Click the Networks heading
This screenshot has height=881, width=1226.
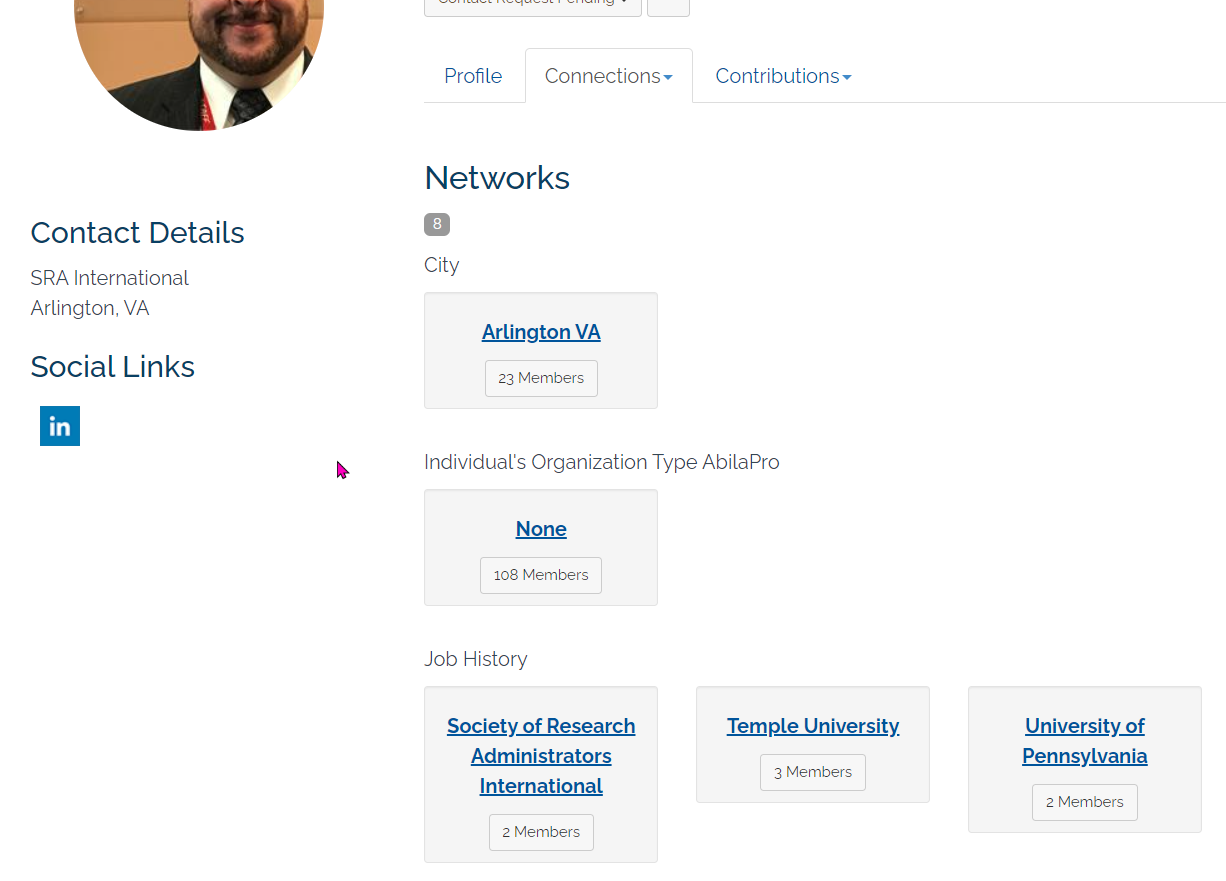pyautogui.click(x=497, y=178)
